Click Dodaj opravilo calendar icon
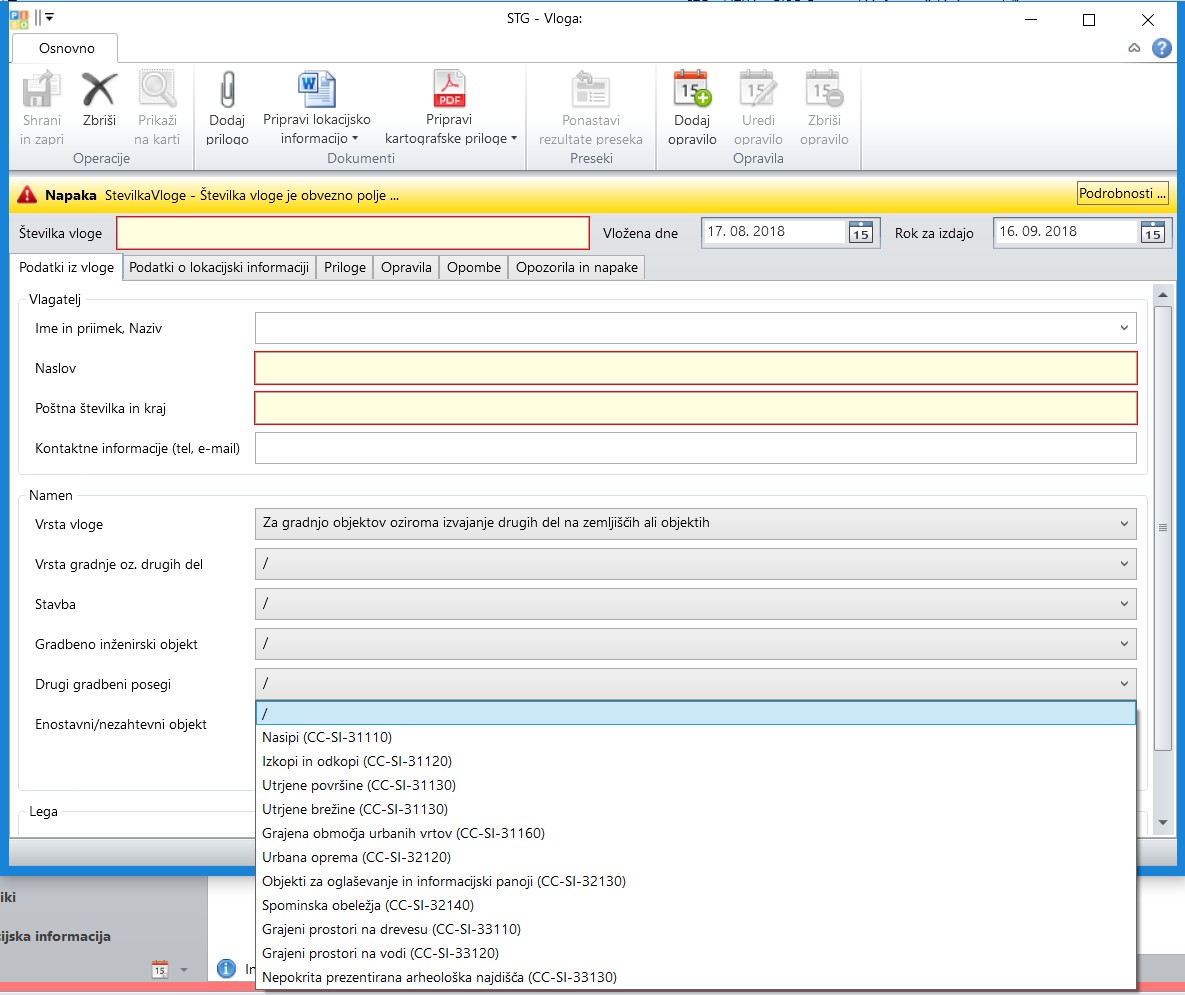 [692, 90]
